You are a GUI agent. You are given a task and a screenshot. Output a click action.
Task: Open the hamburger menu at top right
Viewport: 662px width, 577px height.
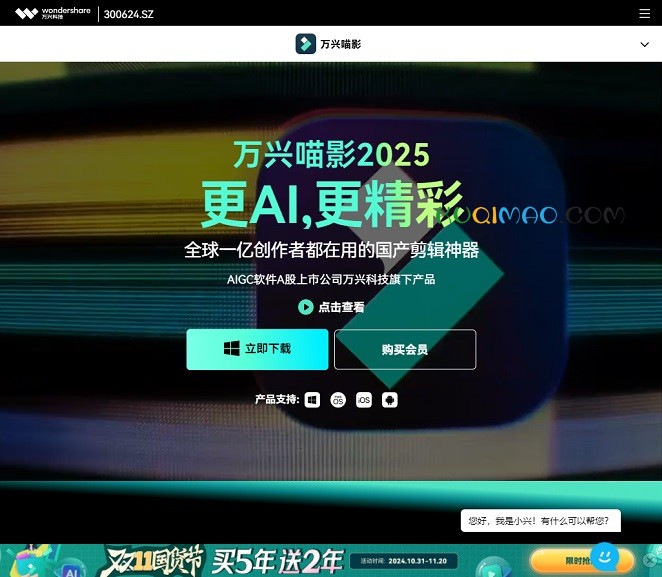[x=644, y=14]
